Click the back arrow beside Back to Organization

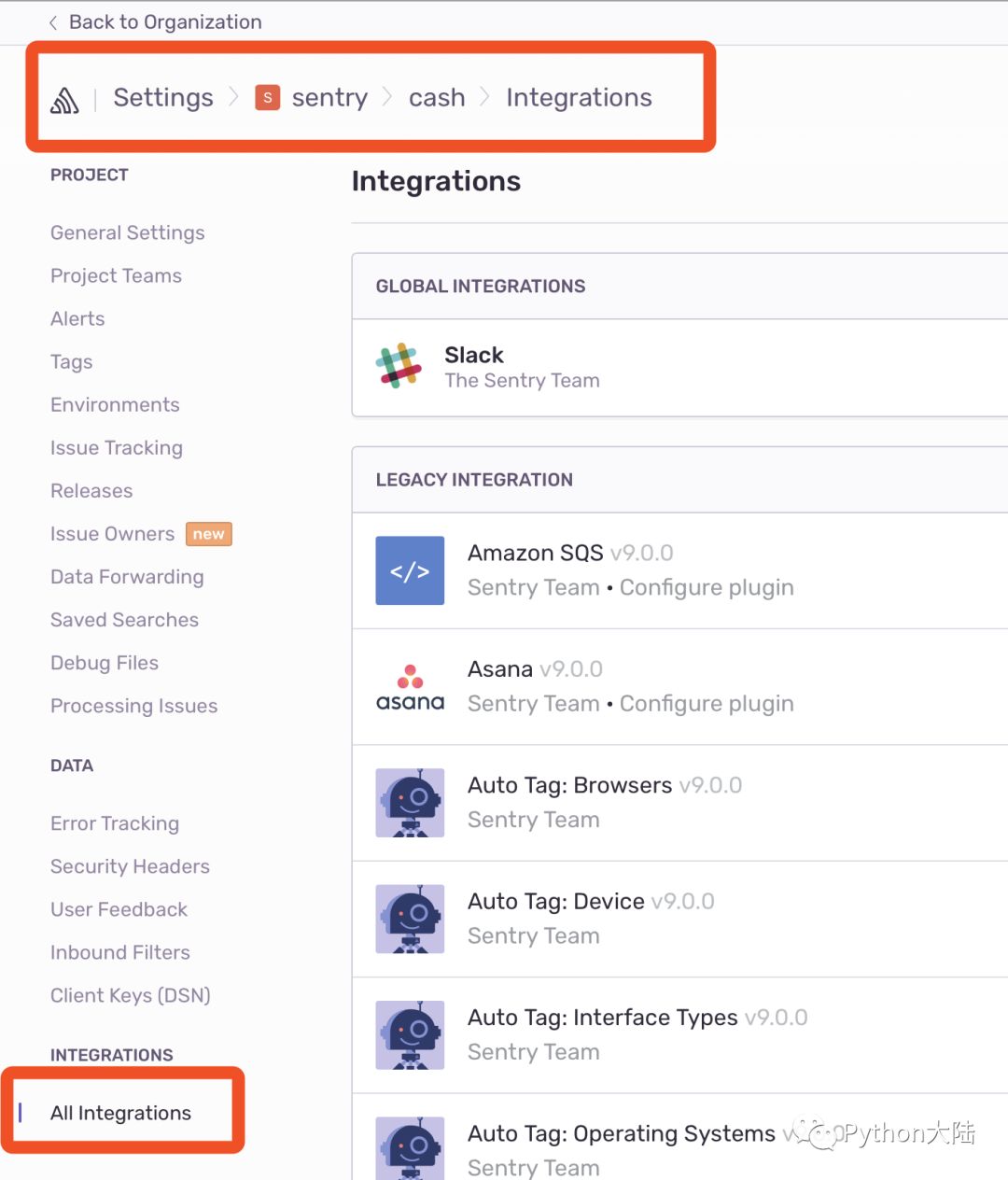click(x=53, y=22)
